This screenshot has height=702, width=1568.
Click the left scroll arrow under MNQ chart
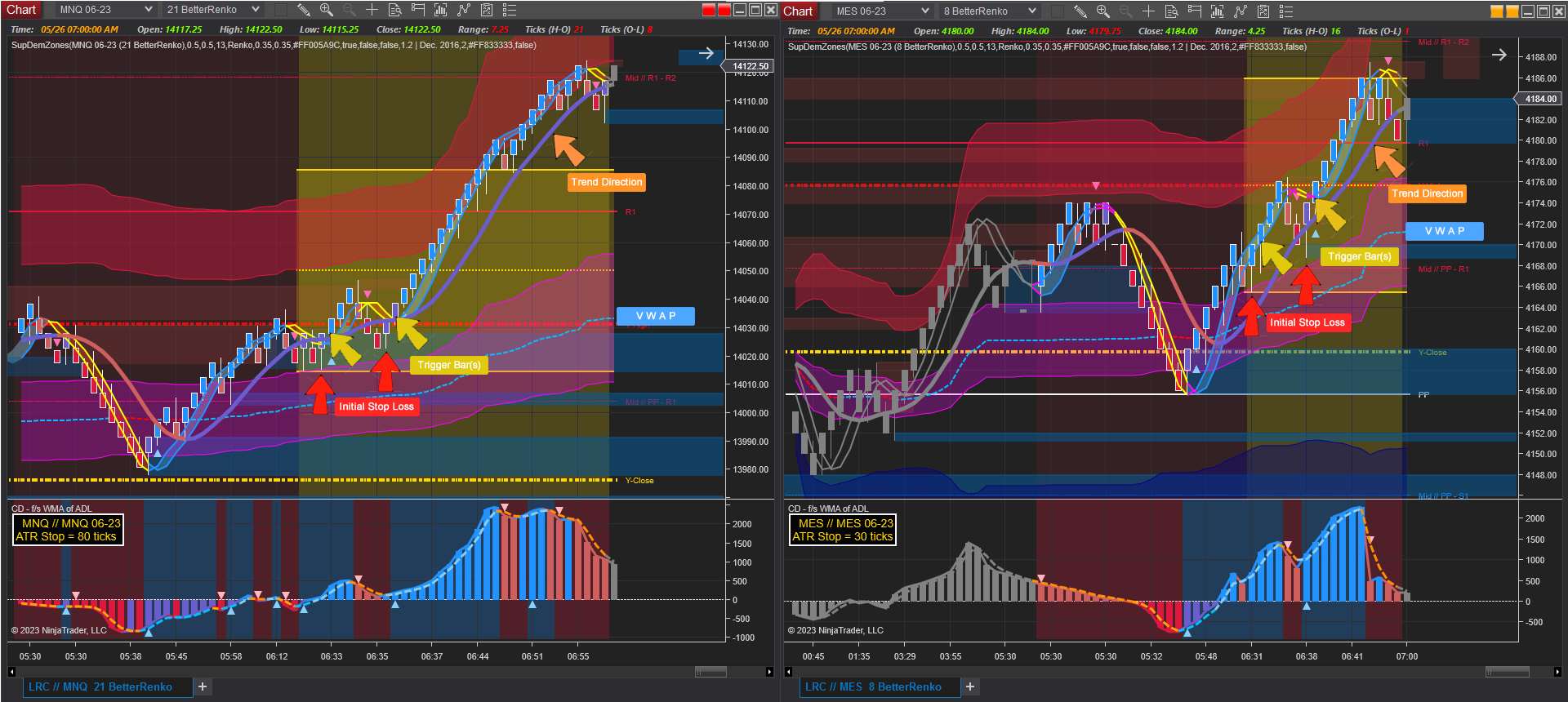11,672
